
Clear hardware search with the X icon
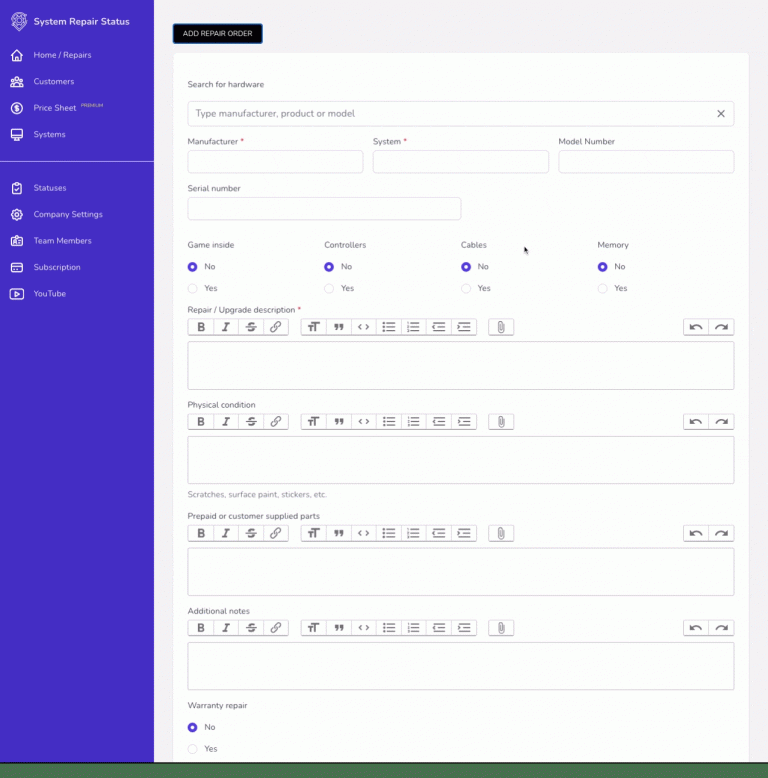click(x=720, y=114)
